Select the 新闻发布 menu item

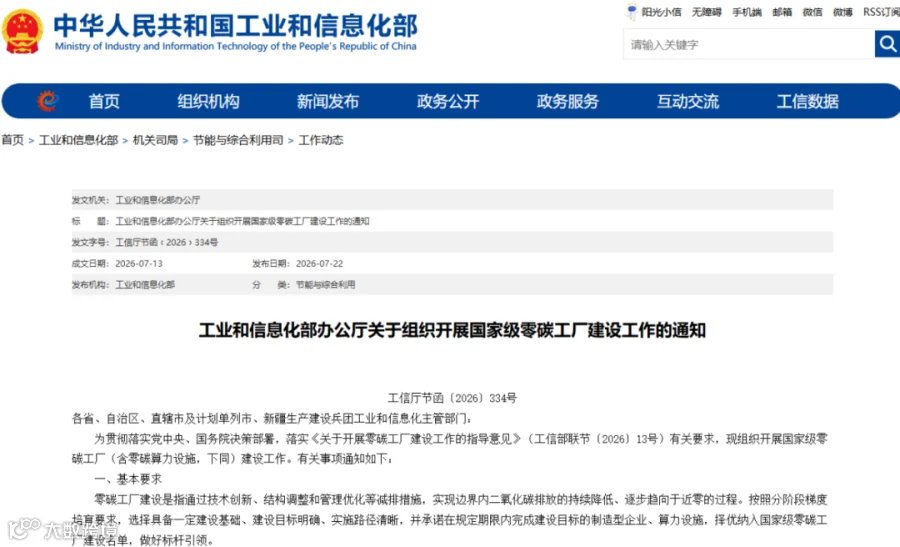tap(328, 102)
